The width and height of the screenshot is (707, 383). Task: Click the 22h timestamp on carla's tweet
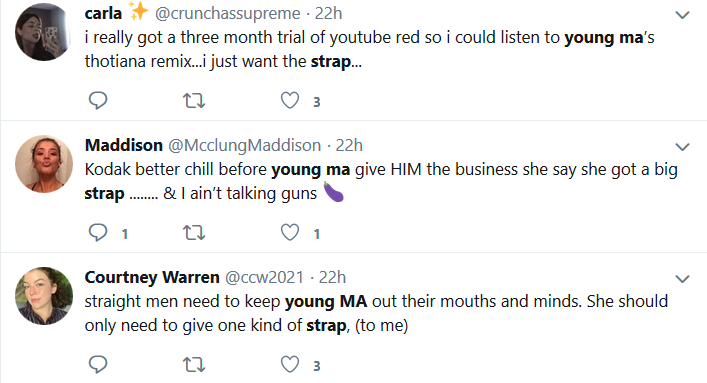click(x=328, y=14)
